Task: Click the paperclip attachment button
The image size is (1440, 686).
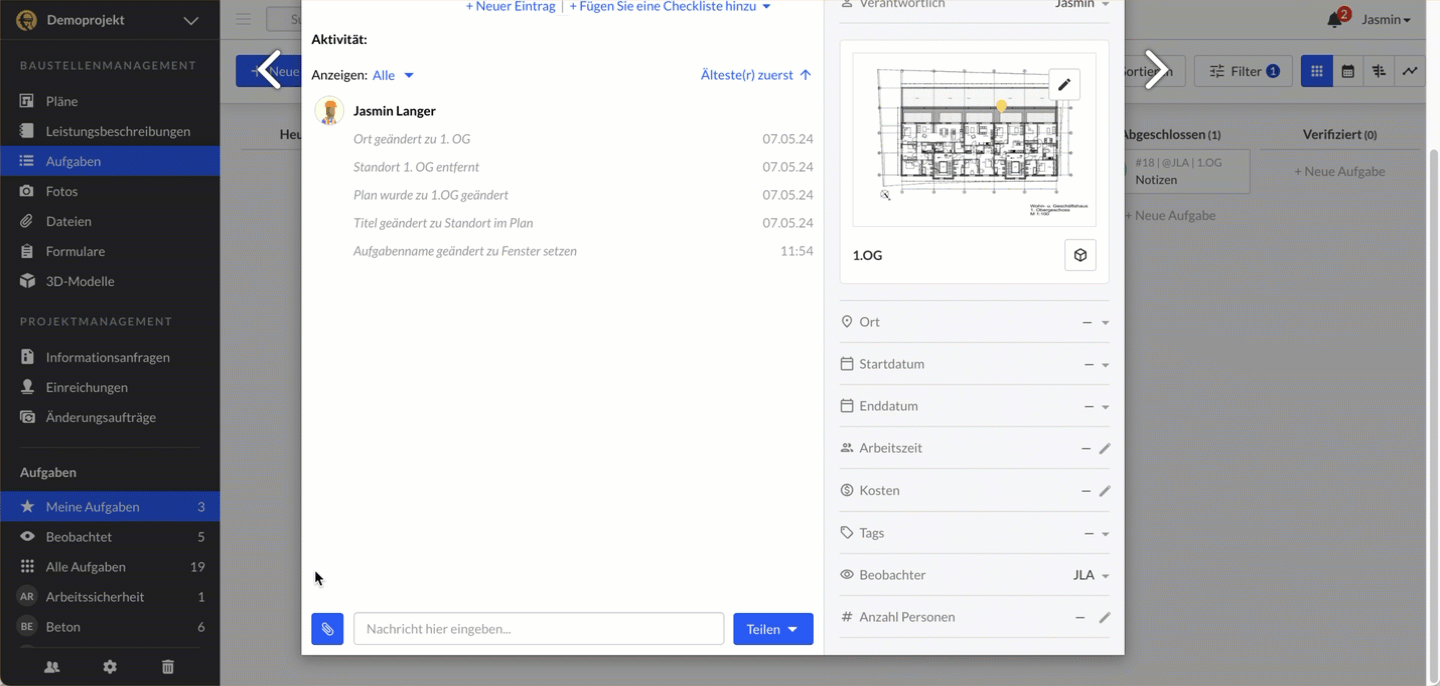Action: click(x=327, y=629)
